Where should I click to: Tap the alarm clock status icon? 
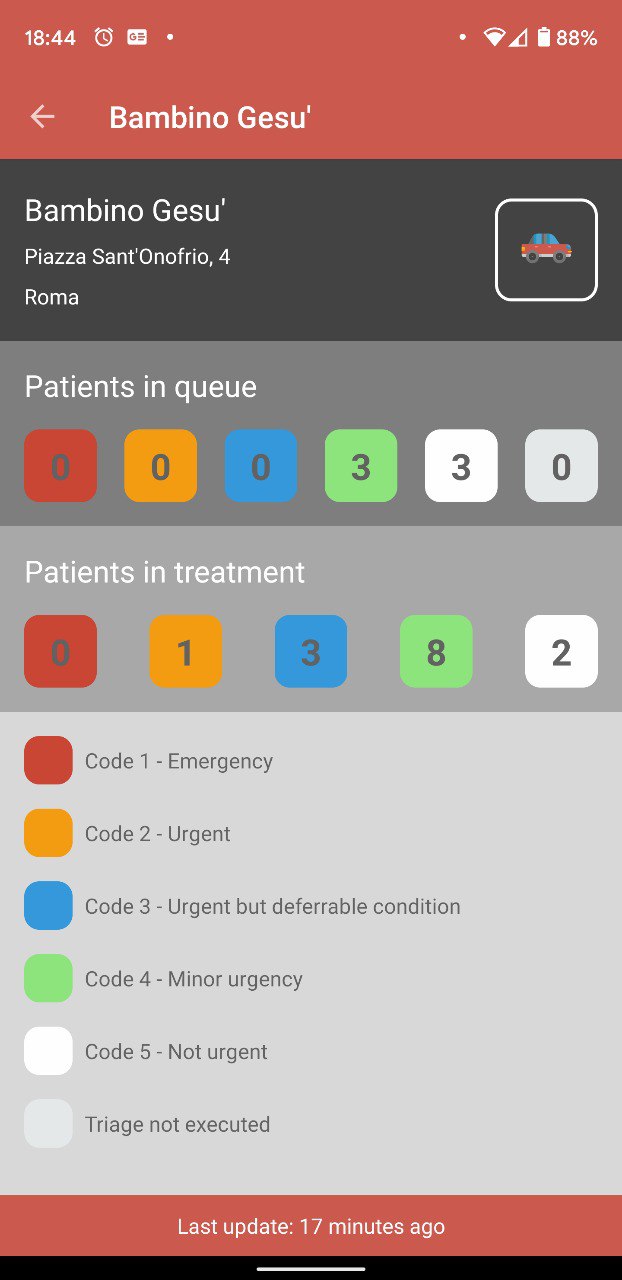click(104, 37)
